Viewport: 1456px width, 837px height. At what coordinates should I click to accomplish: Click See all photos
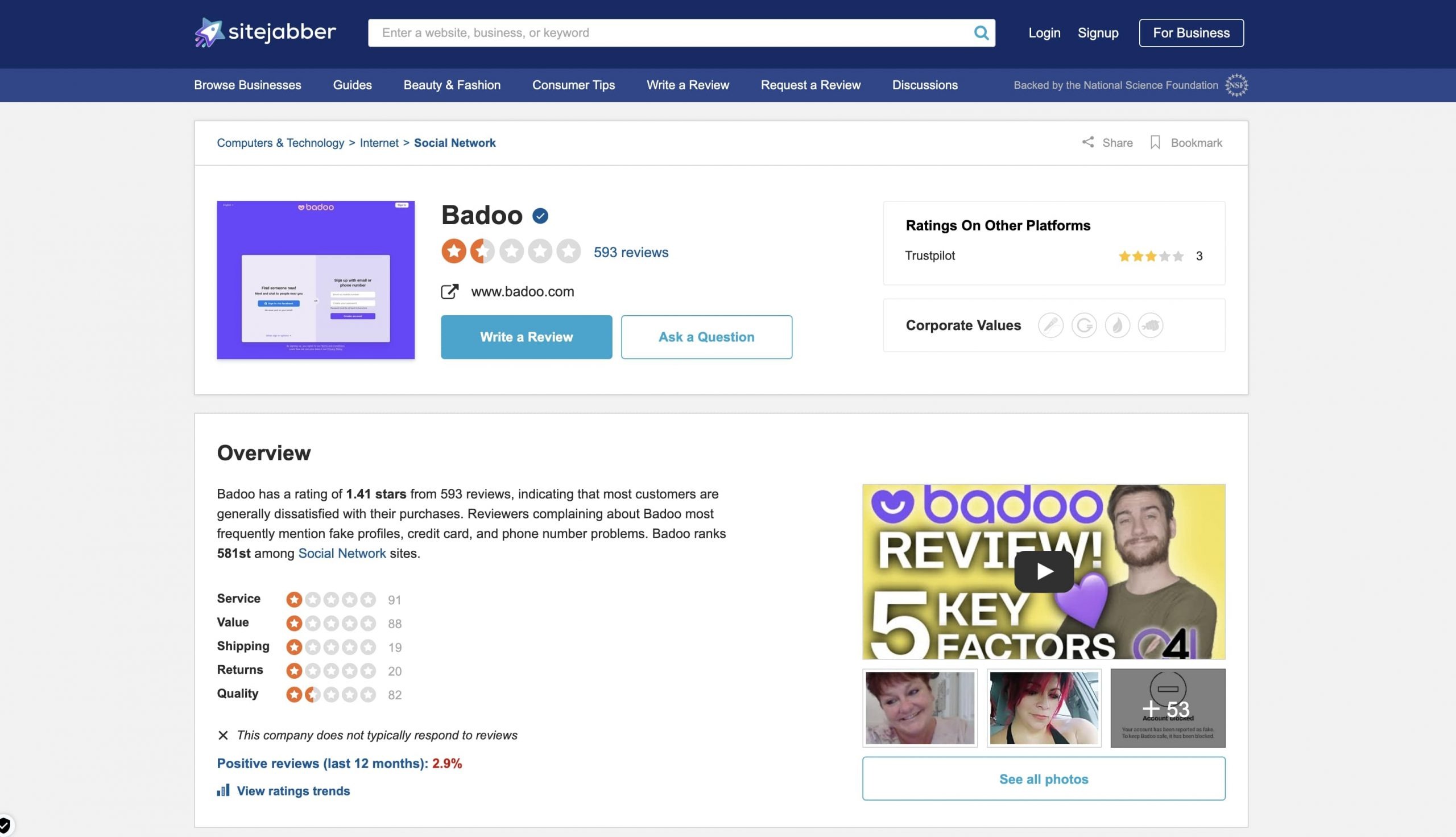coord(1044,778)
